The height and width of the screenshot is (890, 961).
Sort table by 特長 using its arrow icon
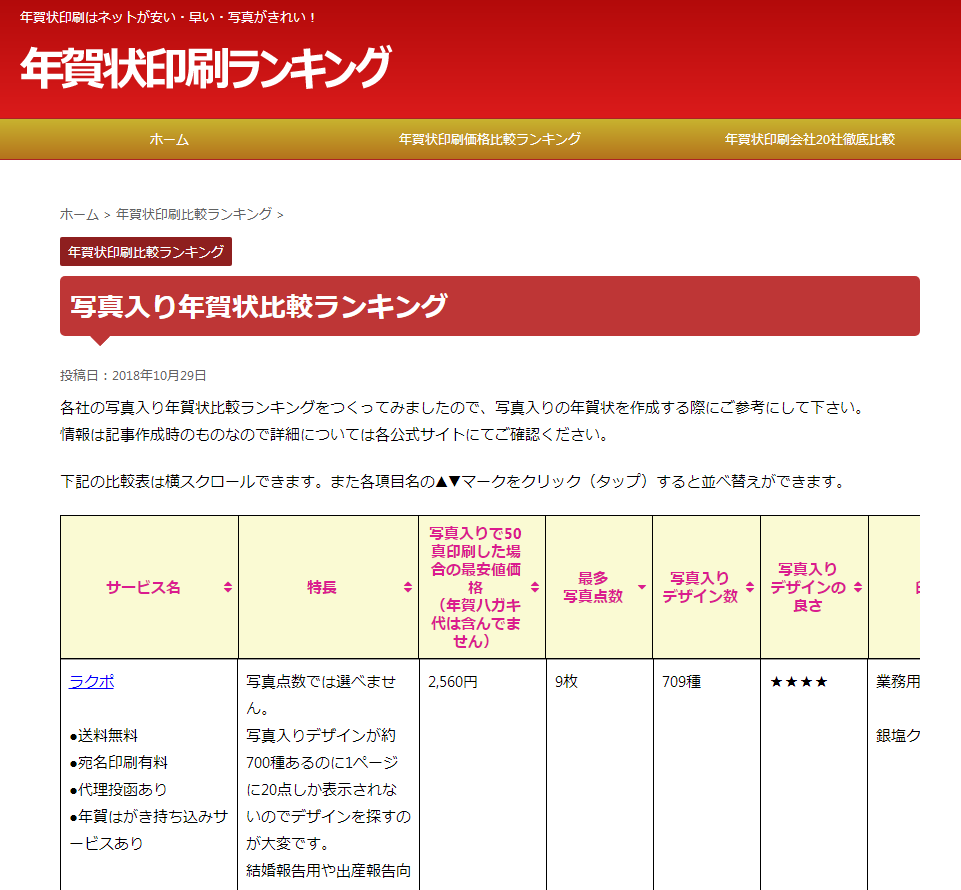tap(407, 588)
